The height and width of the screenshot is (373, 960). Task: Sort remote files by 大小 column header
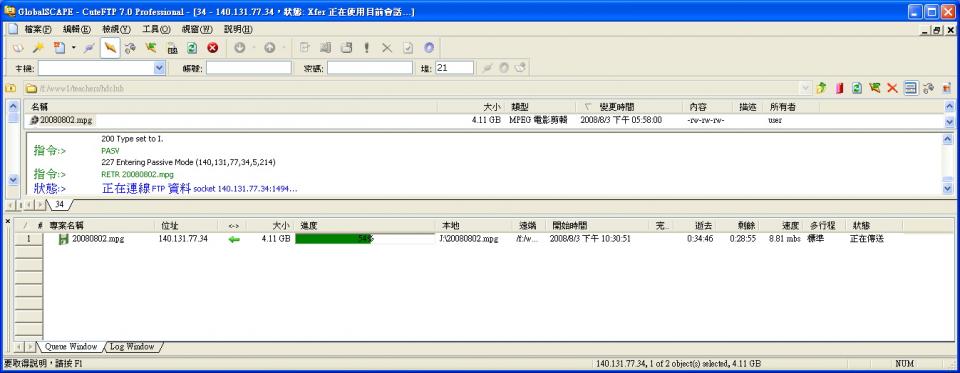(471, 107)
